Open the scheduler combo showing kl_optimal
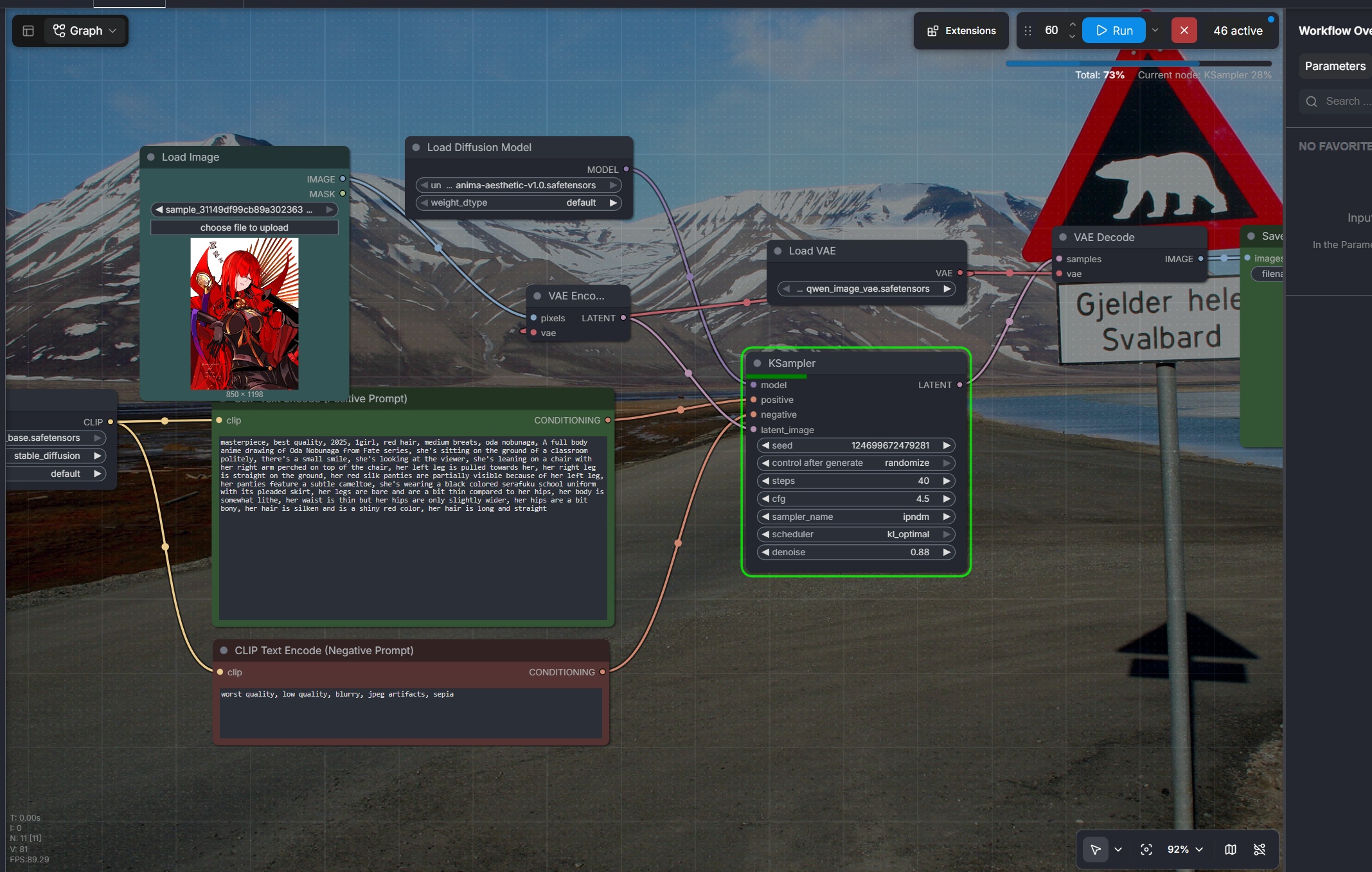Image resolution: width=1372 pixels, height=872 pixels. point(856,534)
